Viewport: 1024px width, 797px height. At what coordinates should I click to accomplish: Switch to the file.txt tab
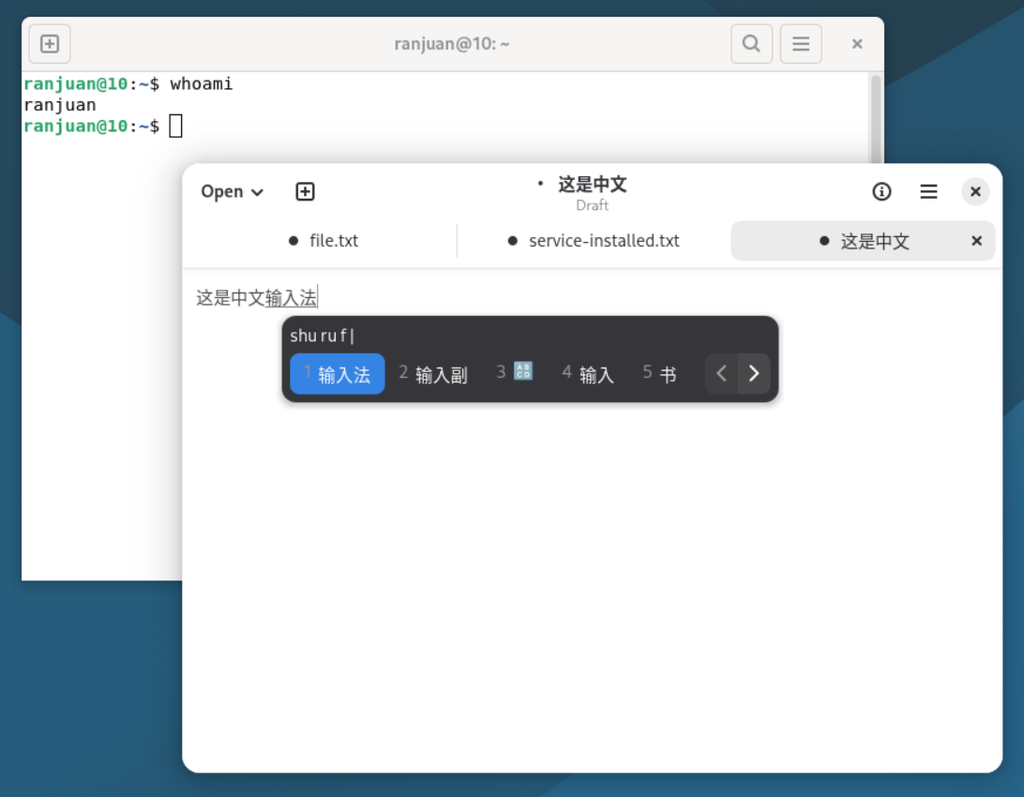tap(323, 241)
